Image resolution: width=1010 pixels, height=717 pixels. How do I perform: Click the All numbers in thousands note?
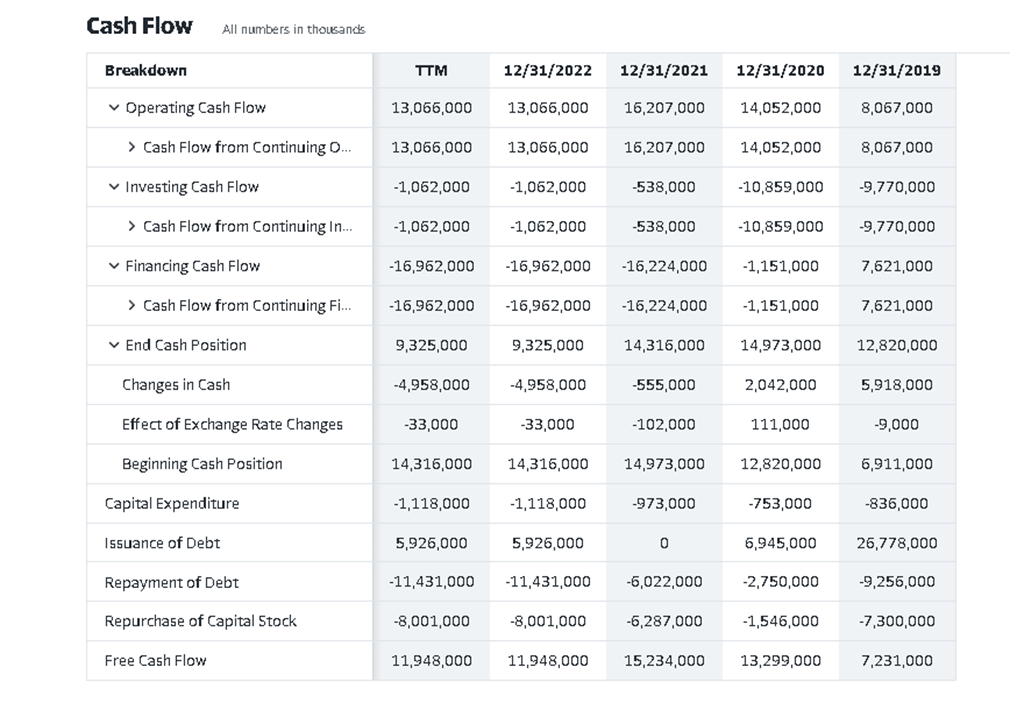pos(293,30)
